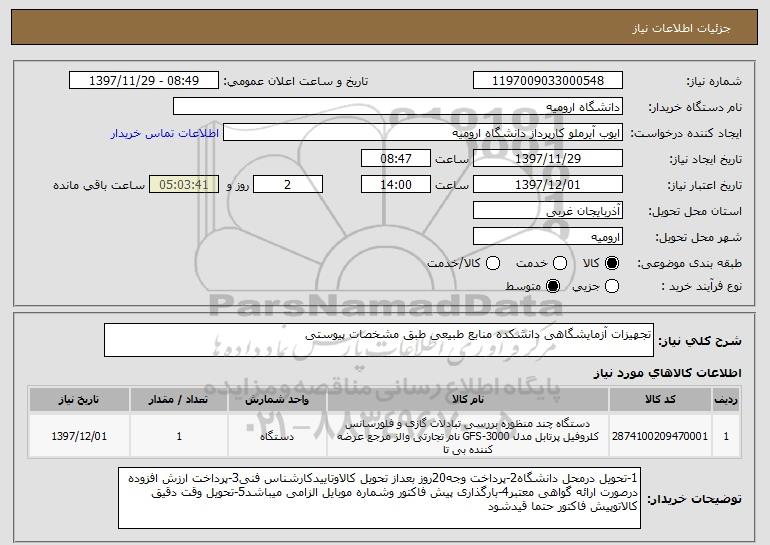The height and width of the screenshot is (545, 770).
Task: Click the creation time field 08:47
Action: (x=396, y=159)
